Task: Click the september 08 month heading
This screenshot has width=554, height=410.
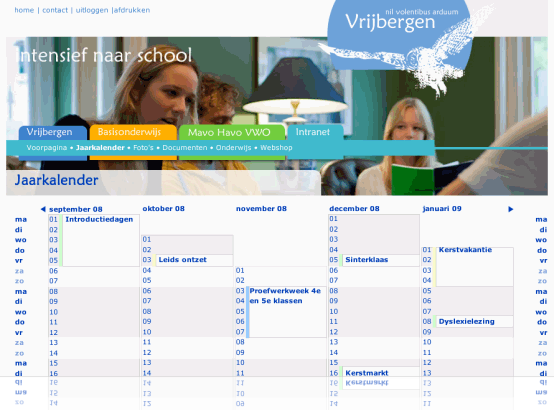Action: [76, 209]
